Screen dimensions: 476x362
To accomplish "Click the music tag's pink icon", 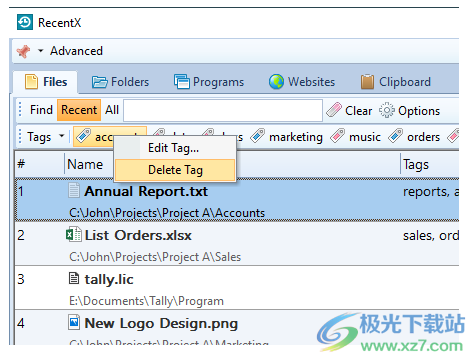I will click(337, 136).
